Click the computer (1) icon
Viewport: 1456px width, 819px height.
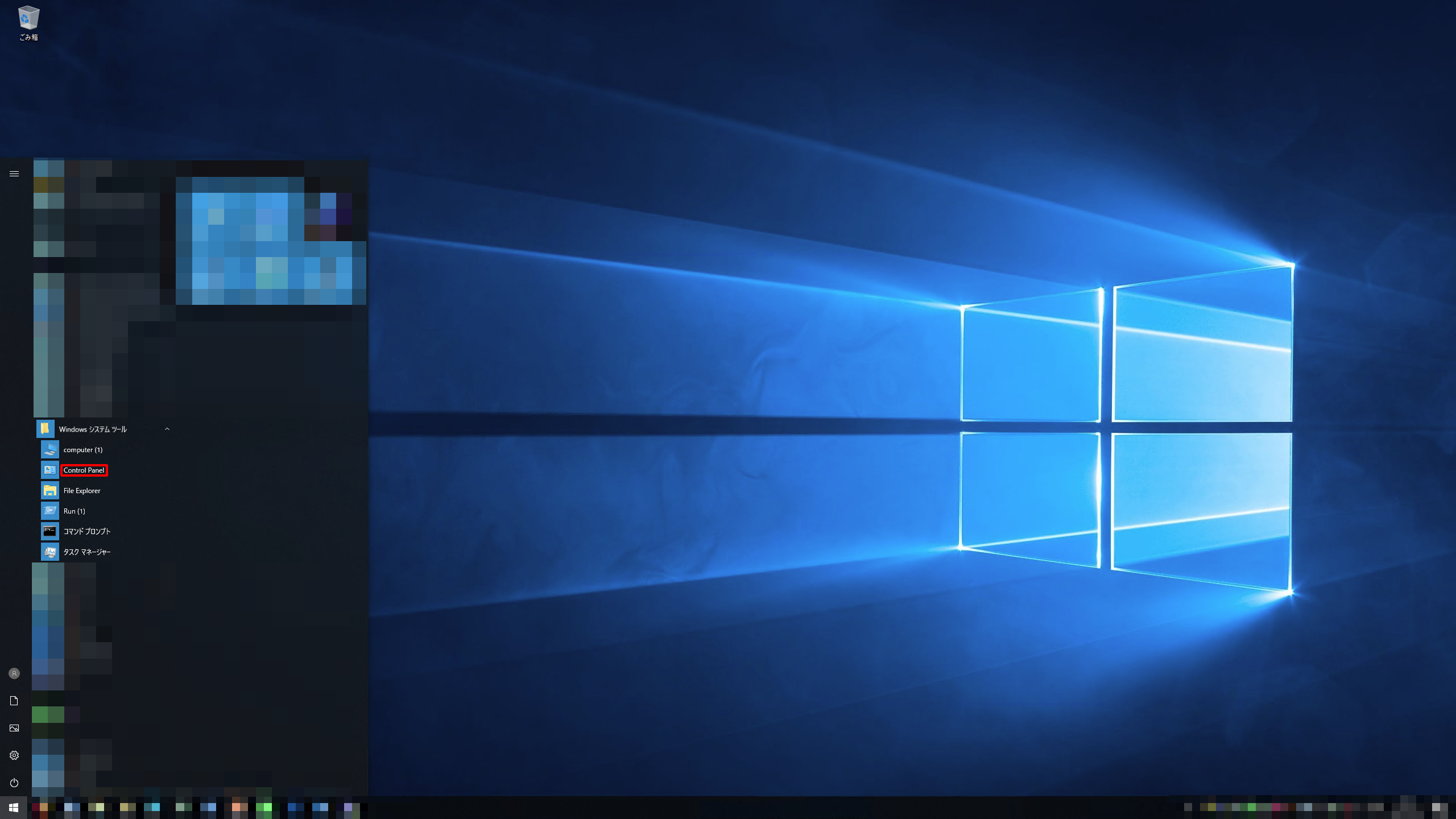50,449
